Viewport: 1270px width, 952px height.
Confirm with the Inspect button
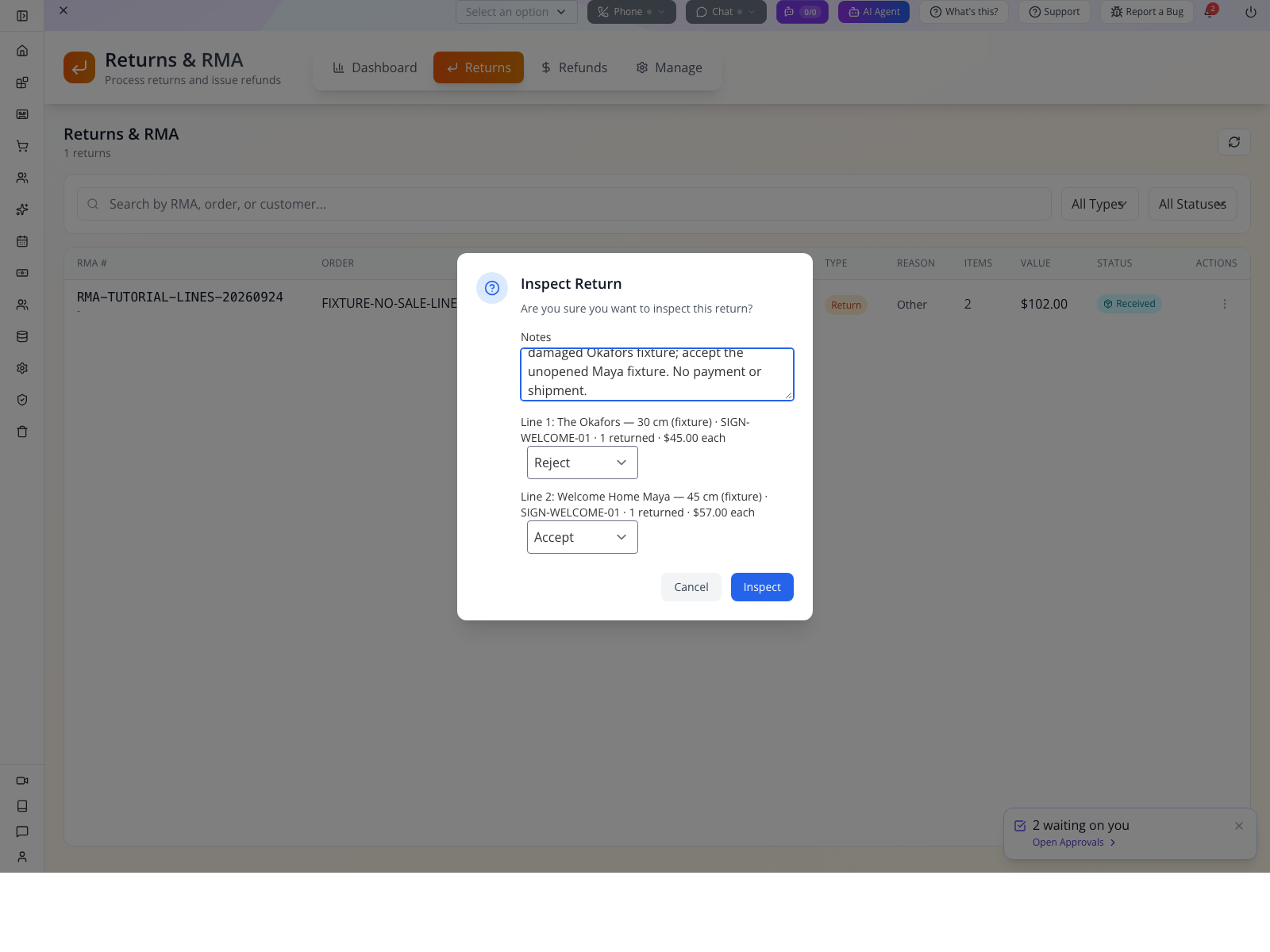coord(762,587)
